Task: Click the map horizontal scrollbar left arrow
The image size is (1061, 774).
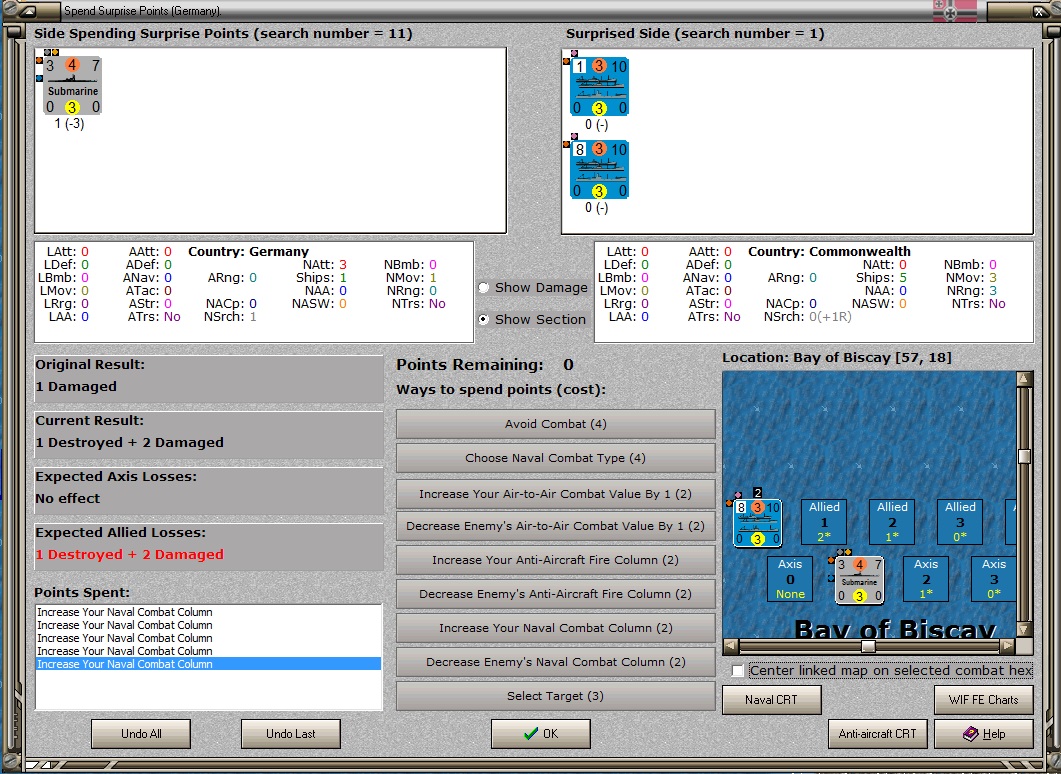Action: point(730,646)
